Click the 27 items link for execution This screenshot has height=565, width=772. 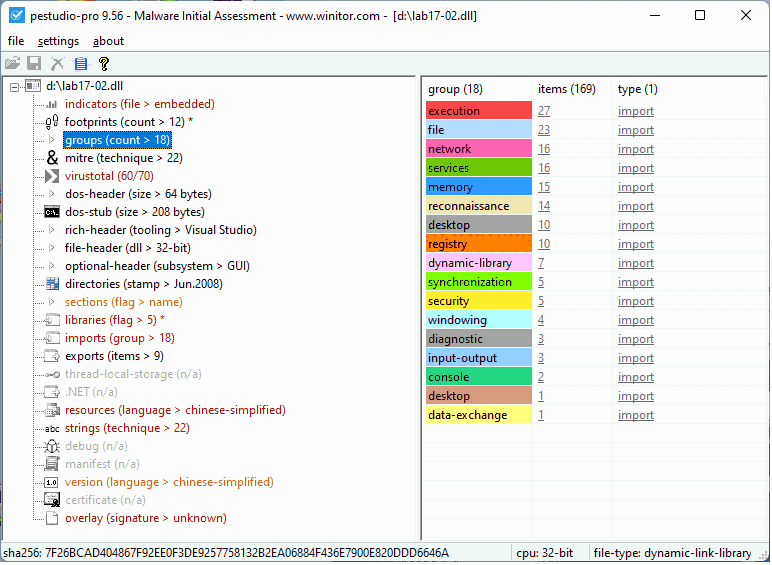[544, 111]
